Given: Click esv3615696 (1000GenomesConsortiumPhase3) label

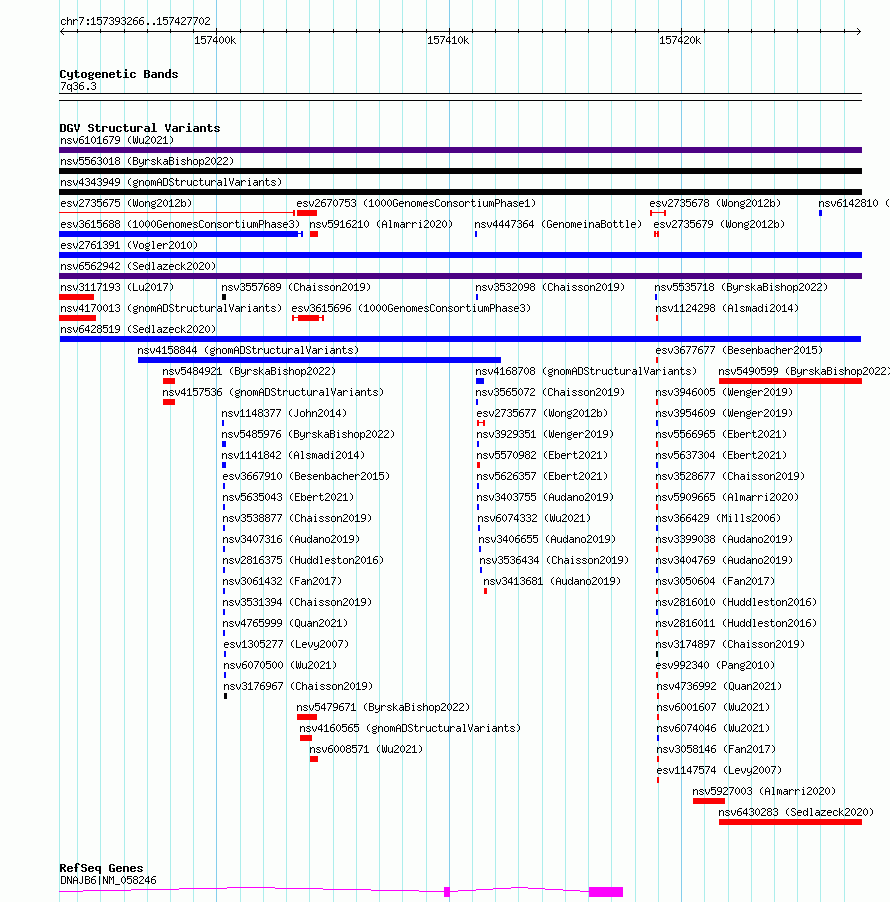Looking at the screenshot, I should pos(411,308).
